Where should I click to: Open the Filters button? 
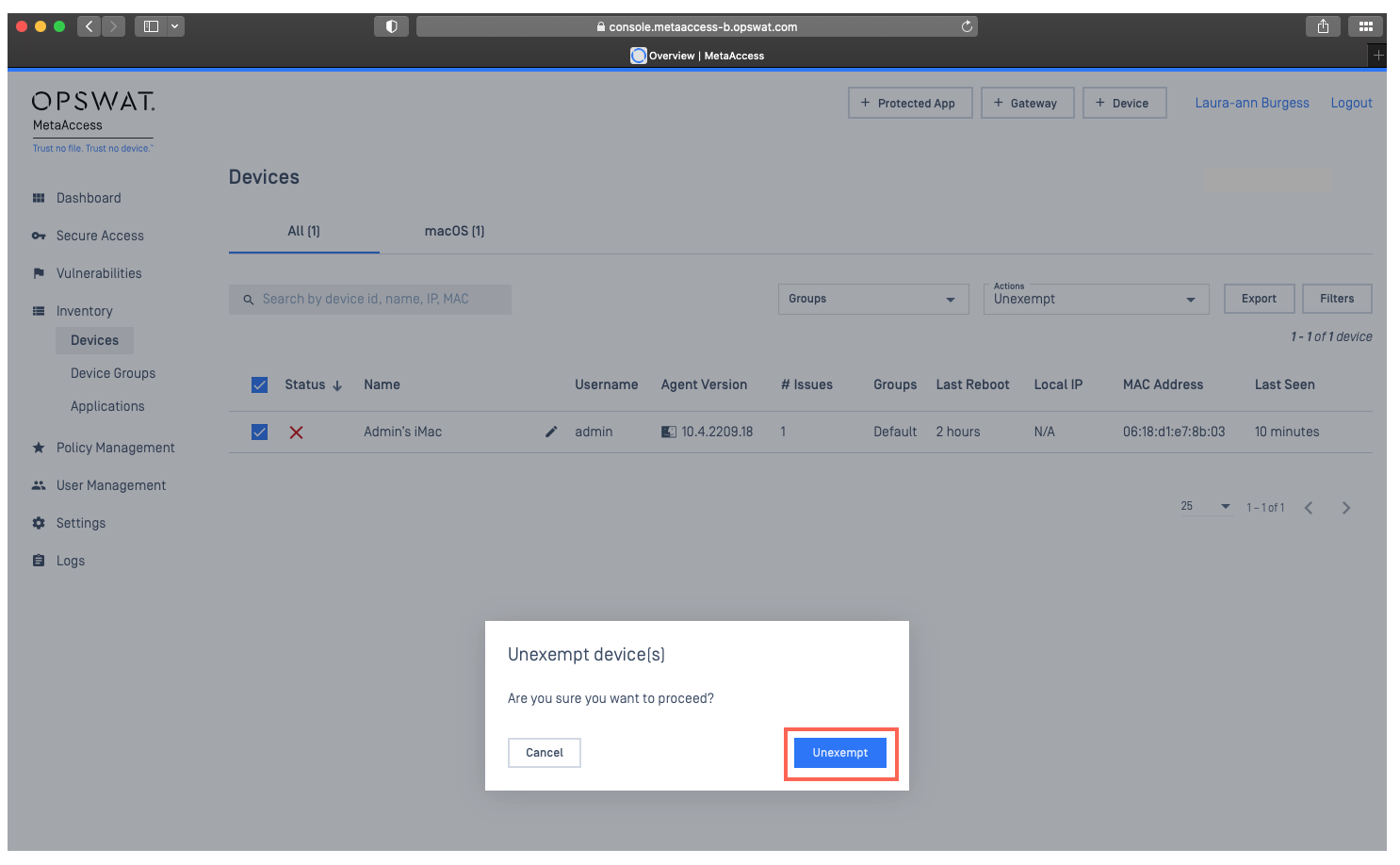(x=1337, y=299)
